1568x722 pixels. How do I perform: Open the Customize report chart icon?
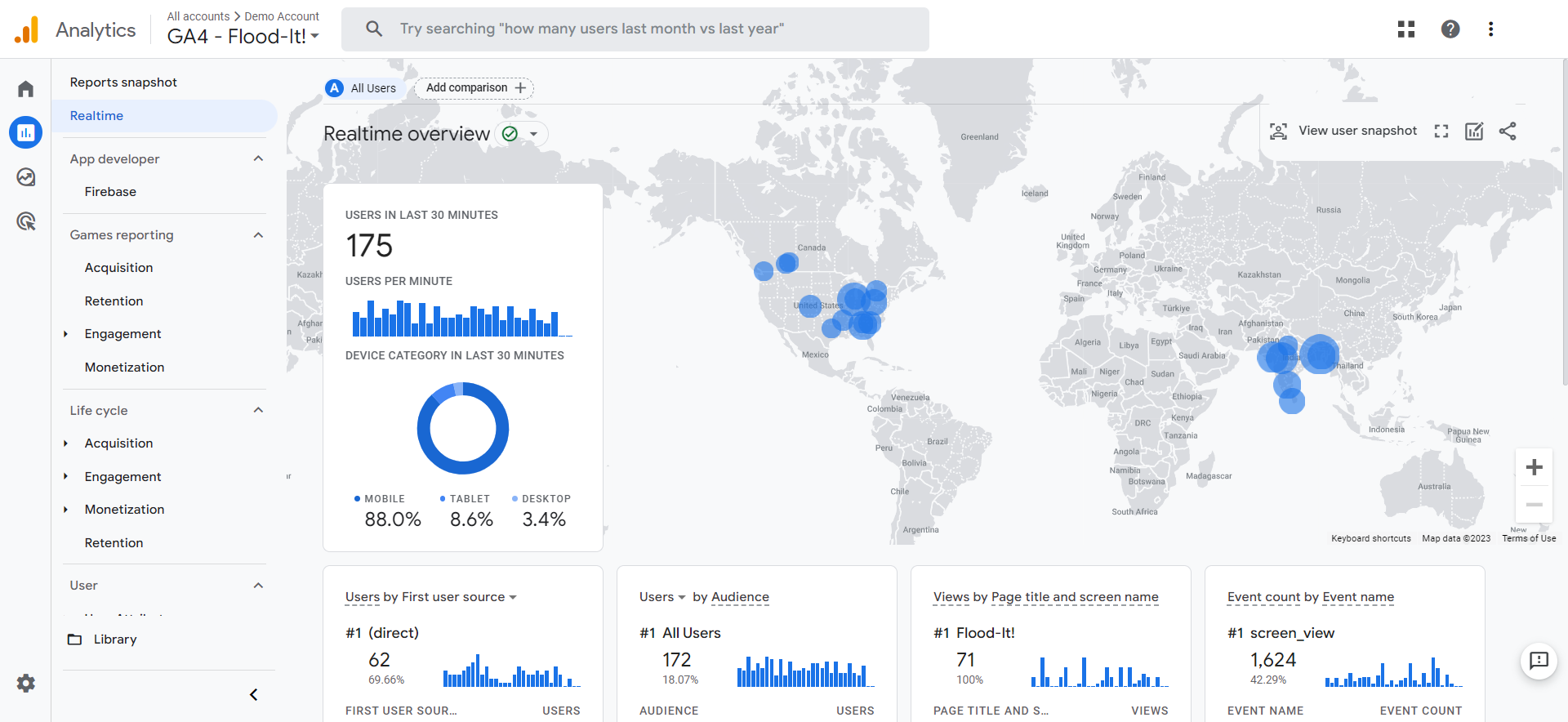(1474, 131)
